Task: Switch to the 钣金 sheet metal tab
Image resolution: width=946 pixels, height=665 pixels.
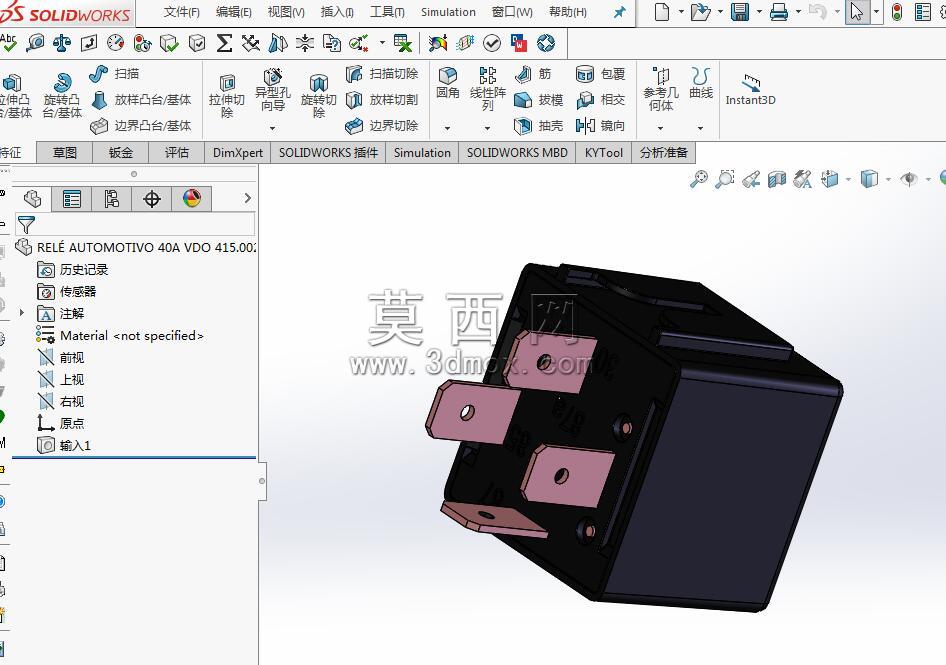Action: click(121, 153)
